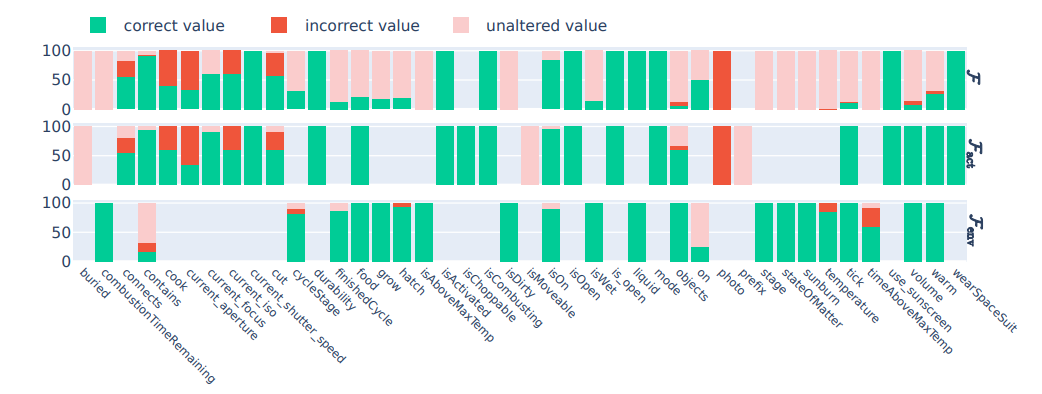Click the 'correct value' legend label

click(x=174, y=26)
